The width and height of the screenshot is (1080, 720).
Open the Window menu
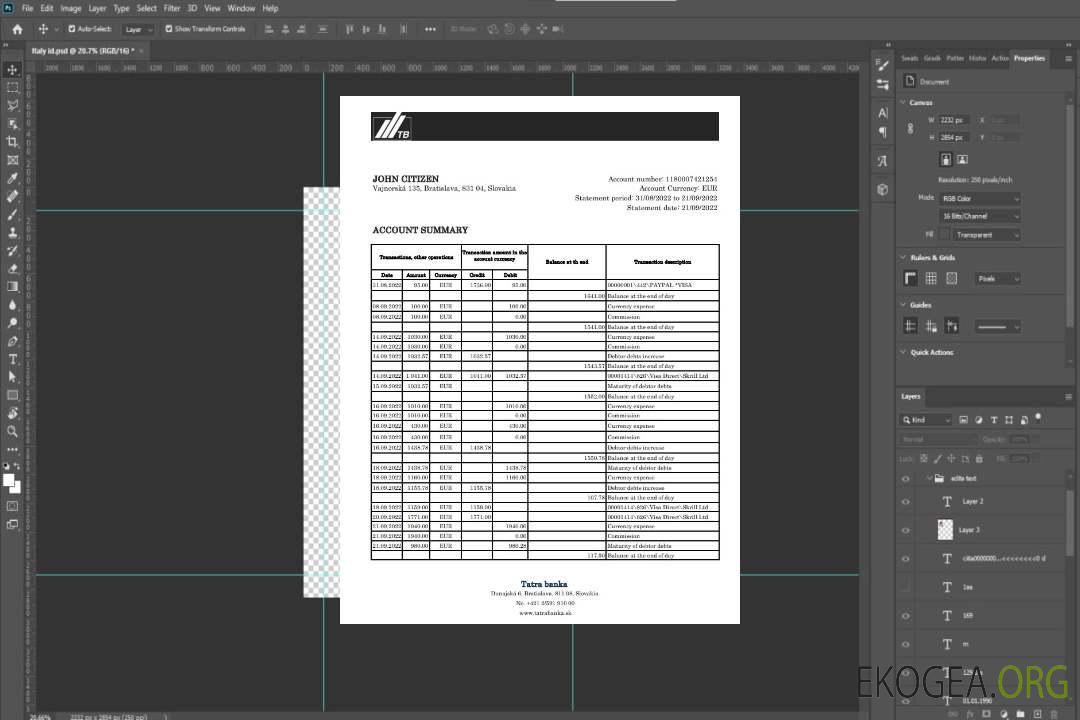[241, 8]
